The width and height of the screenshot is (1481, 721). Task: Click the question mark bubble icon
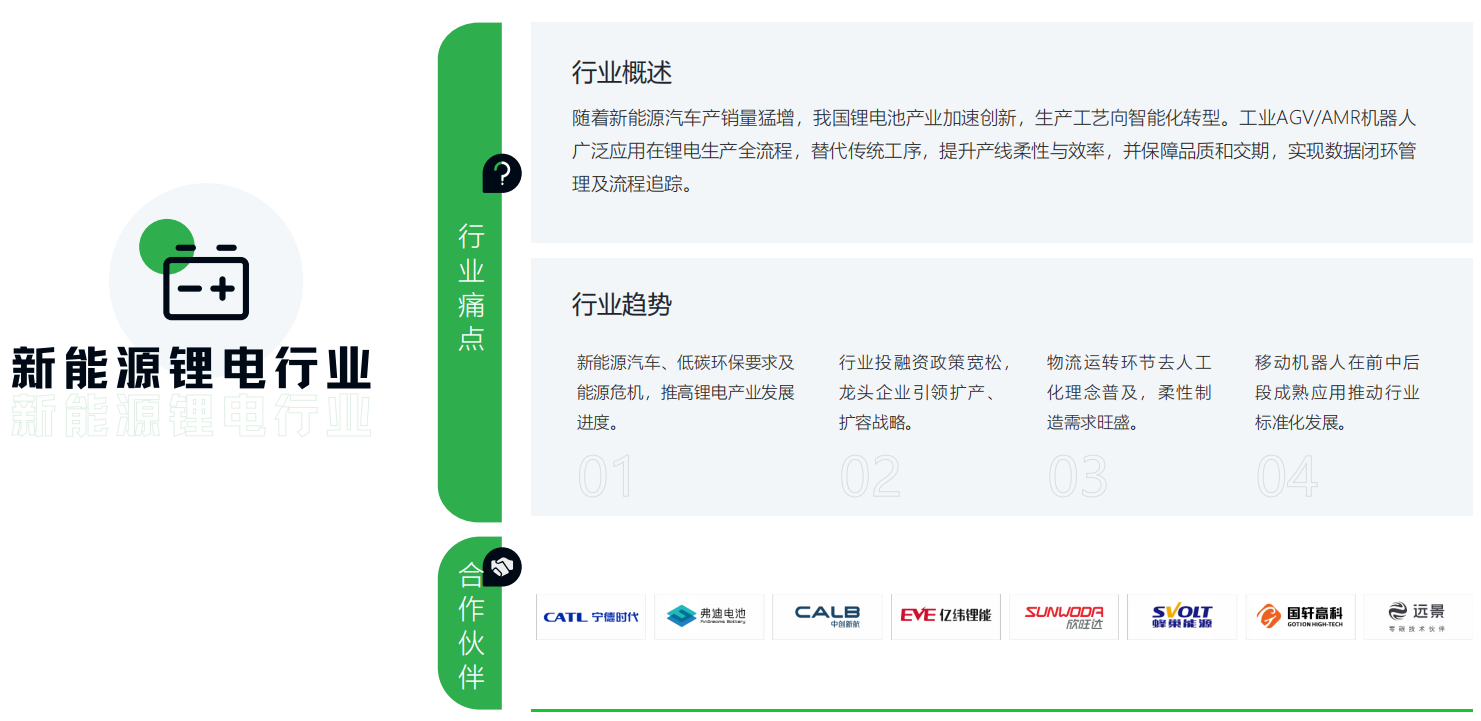(502, 174)
